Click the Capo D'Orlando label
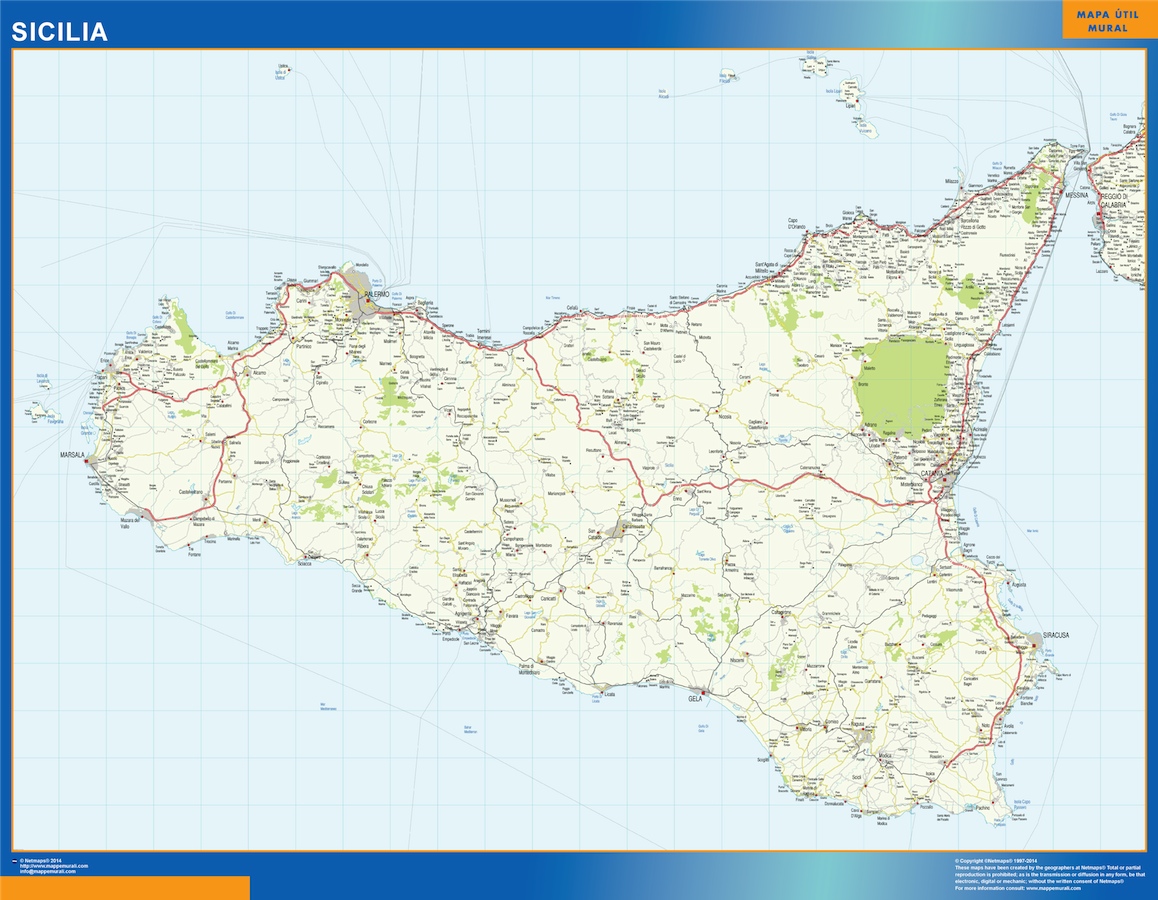Image resolution: width=1158 pixels, height=900 pixels. tap(796, 223)
